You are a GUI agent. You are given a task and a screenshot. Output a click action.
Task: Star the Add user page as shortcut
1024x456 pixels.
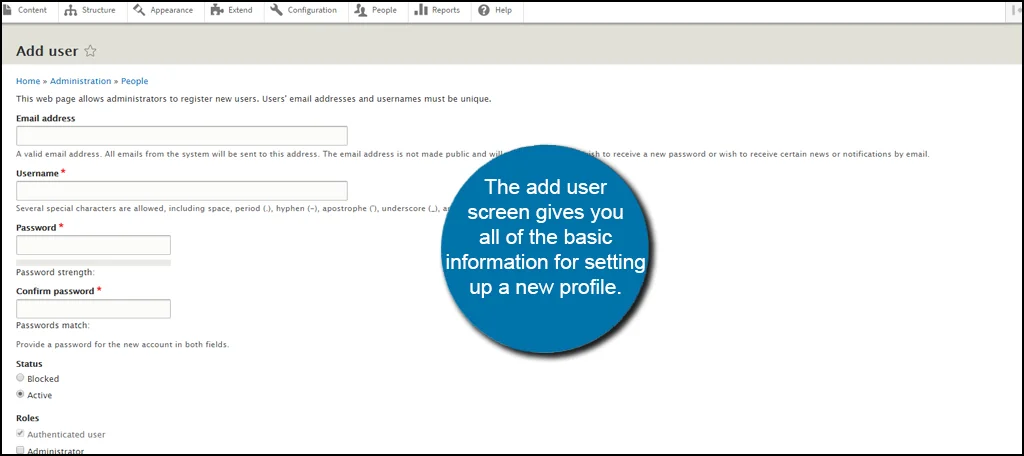(x=91, y=51)
